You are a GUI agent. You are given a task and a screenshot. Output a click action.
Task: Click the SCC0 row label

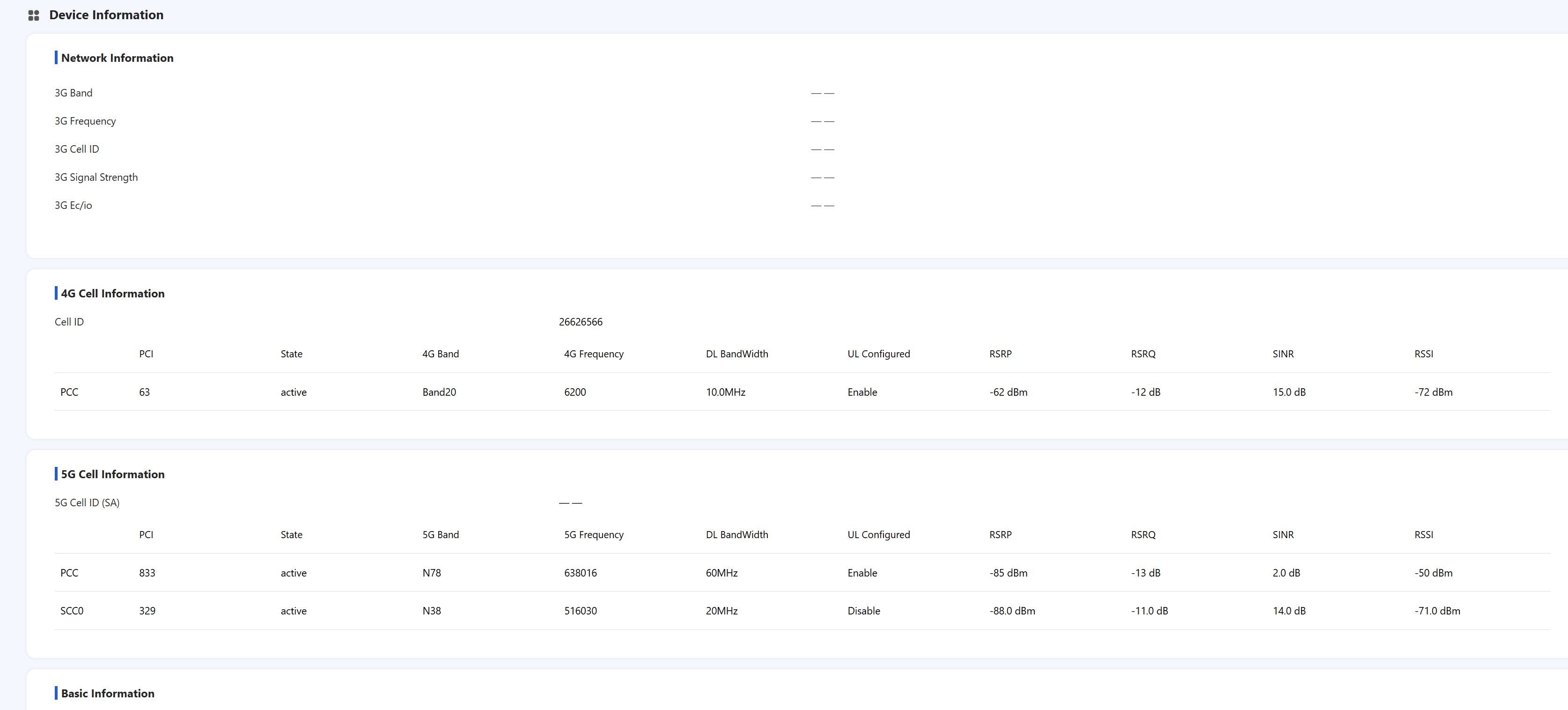pyautogui.click(x=72, y=611)
